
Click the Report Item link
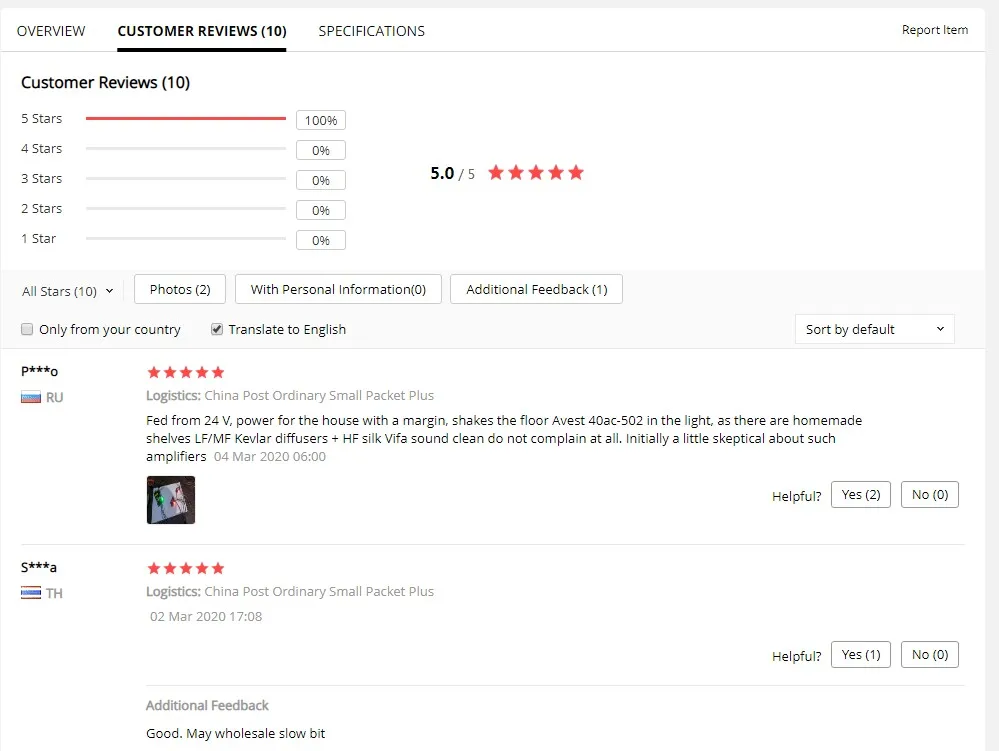(935, 30)
